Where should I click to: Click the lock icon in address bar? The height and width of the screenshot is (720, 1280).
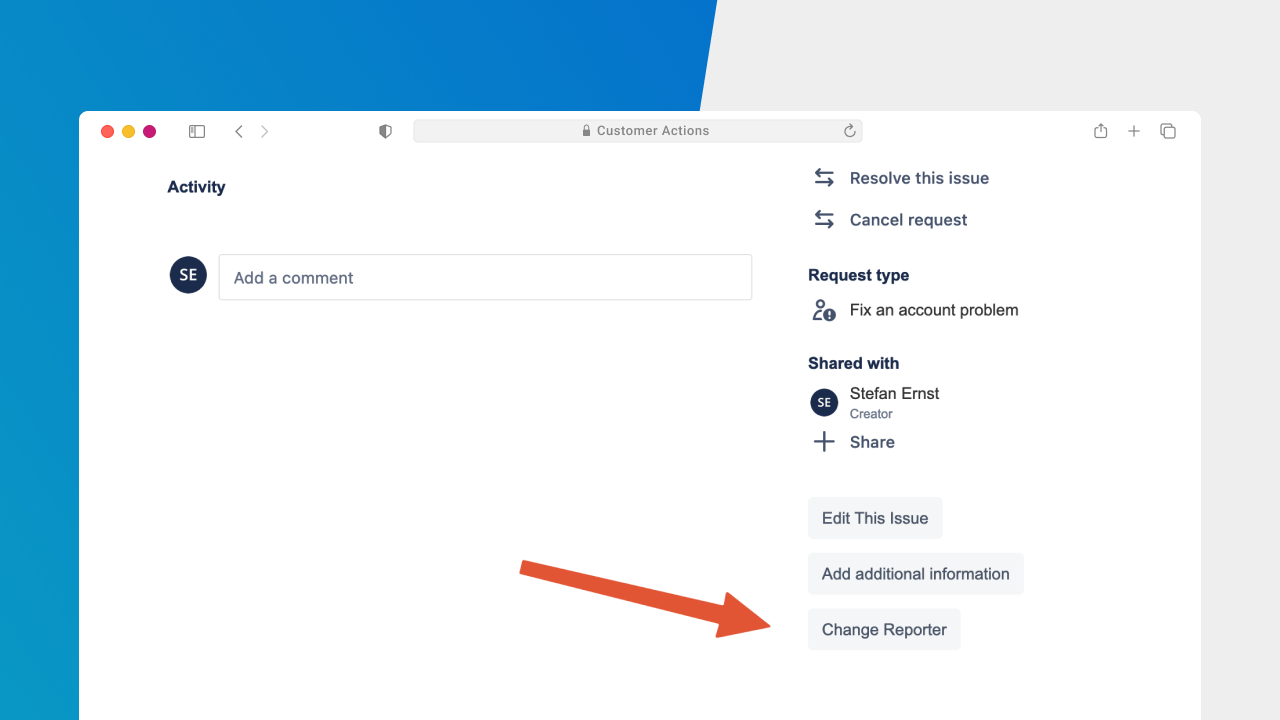pyautogui.click(x=587, y=131)
